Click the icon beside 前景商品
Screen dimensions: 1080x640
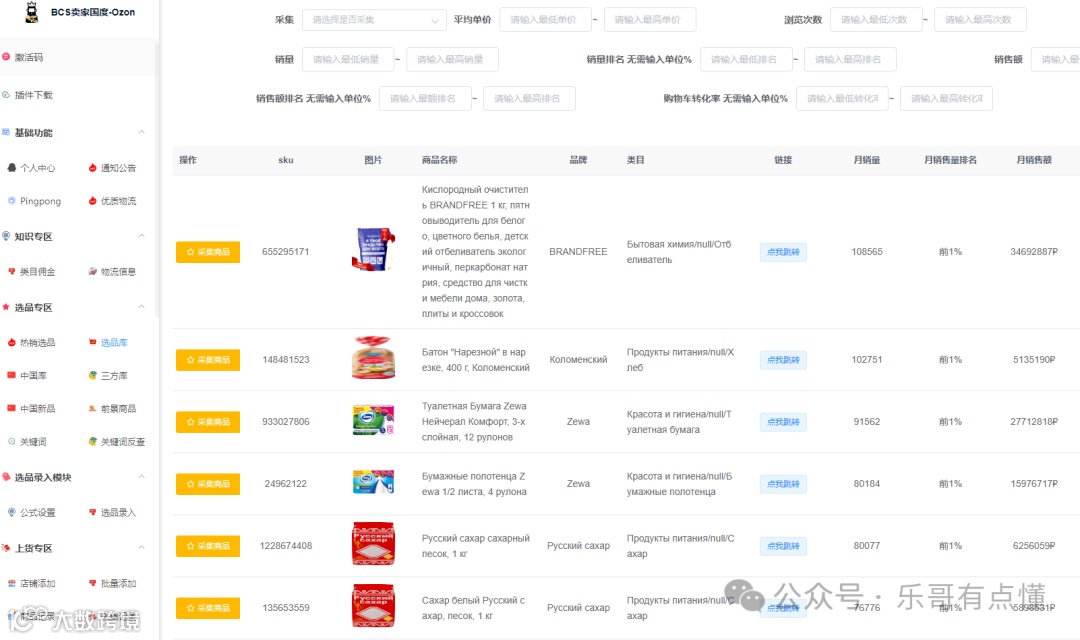click(92, 409)
